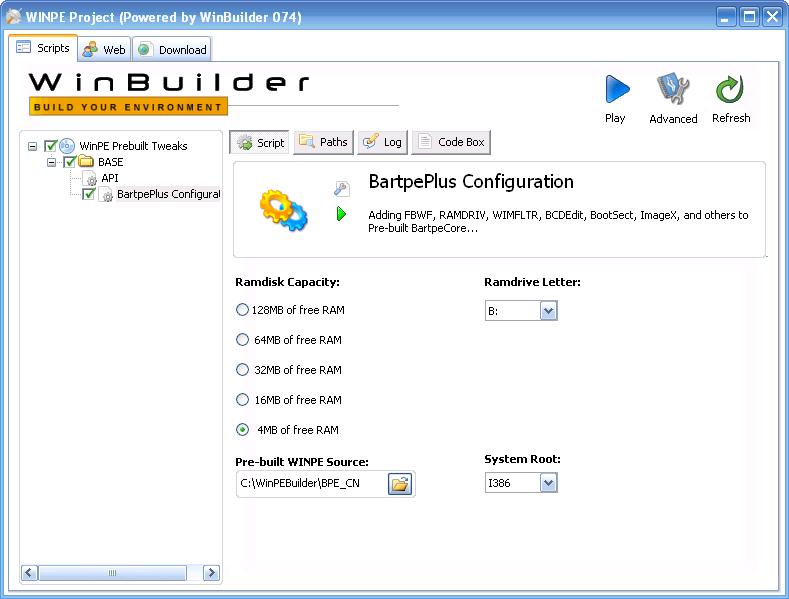
Task: Maximize the WinBuilder window
Action: coord(749,17)
